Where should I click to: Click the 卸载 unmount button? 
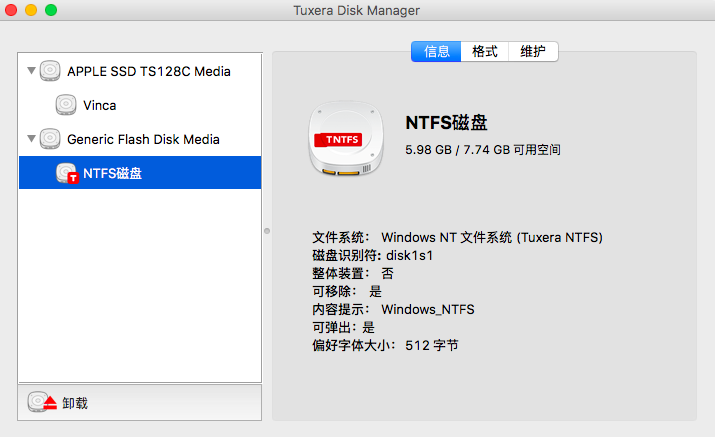click(140, 403)
